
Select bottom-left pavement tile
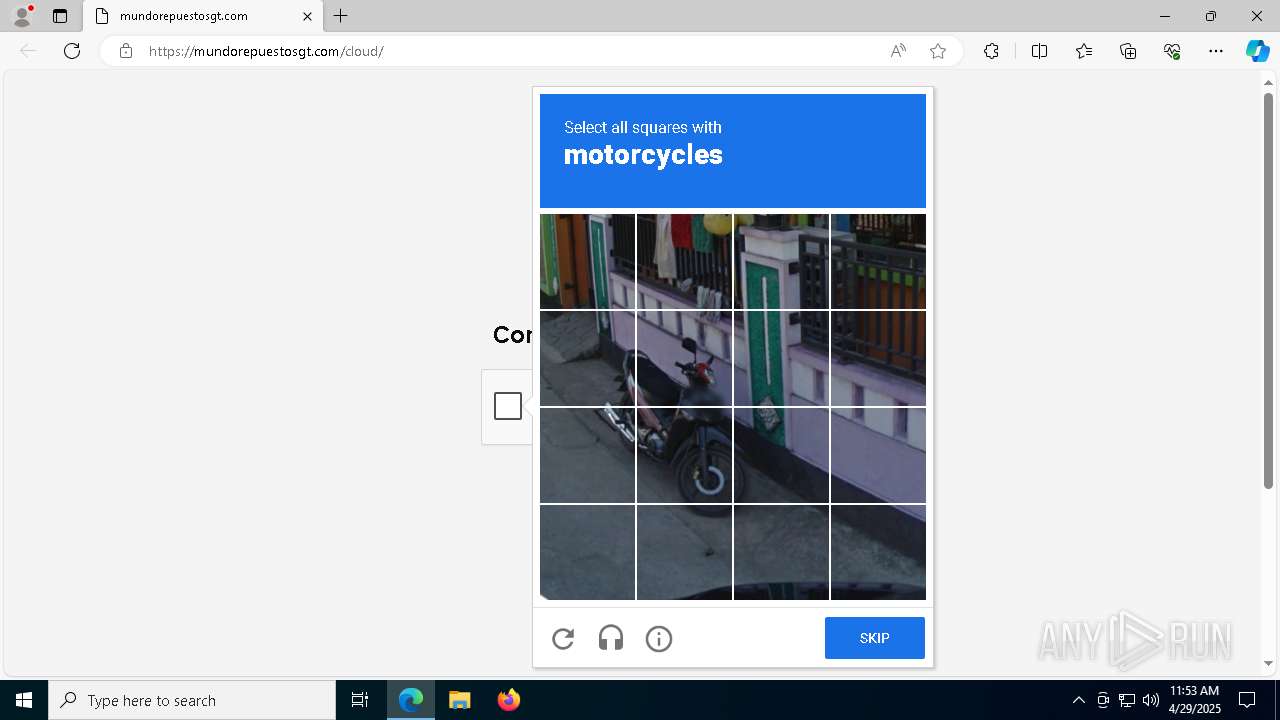coord(587,552)
